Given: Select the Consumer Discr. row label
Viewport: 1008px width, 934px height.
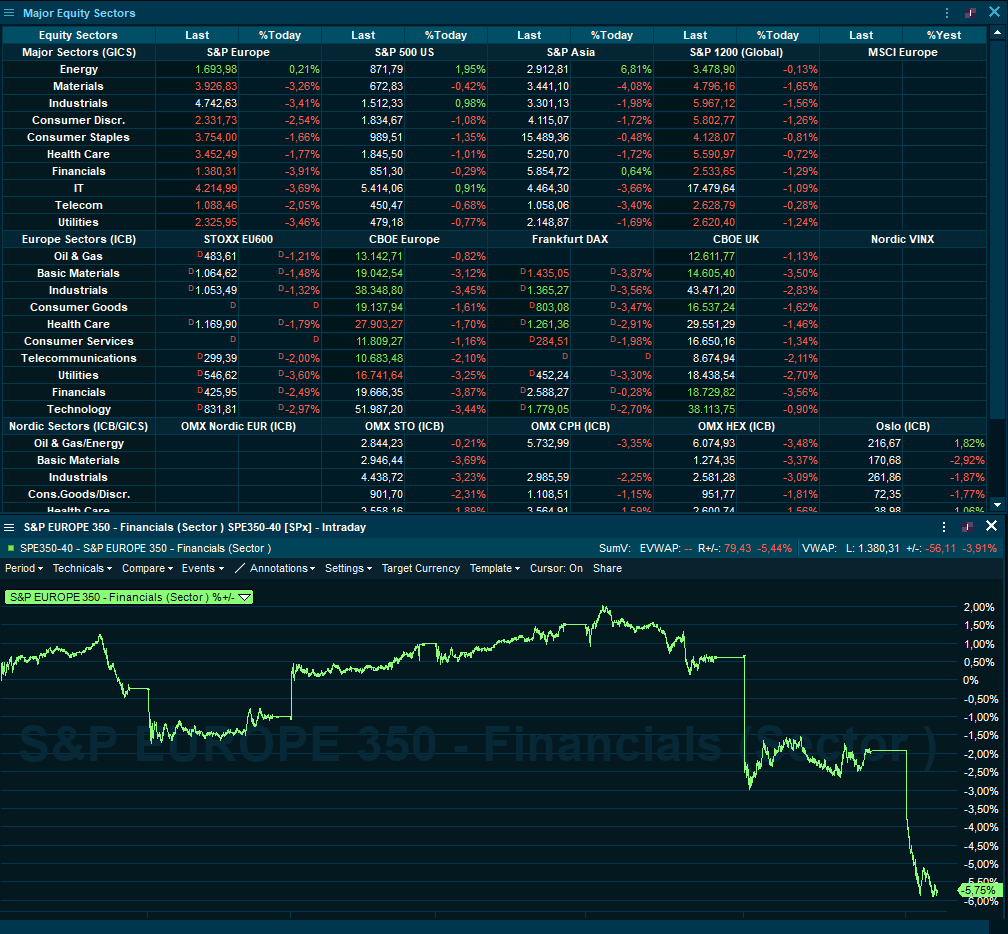Looking at the screenshot, I should point(78,120).
